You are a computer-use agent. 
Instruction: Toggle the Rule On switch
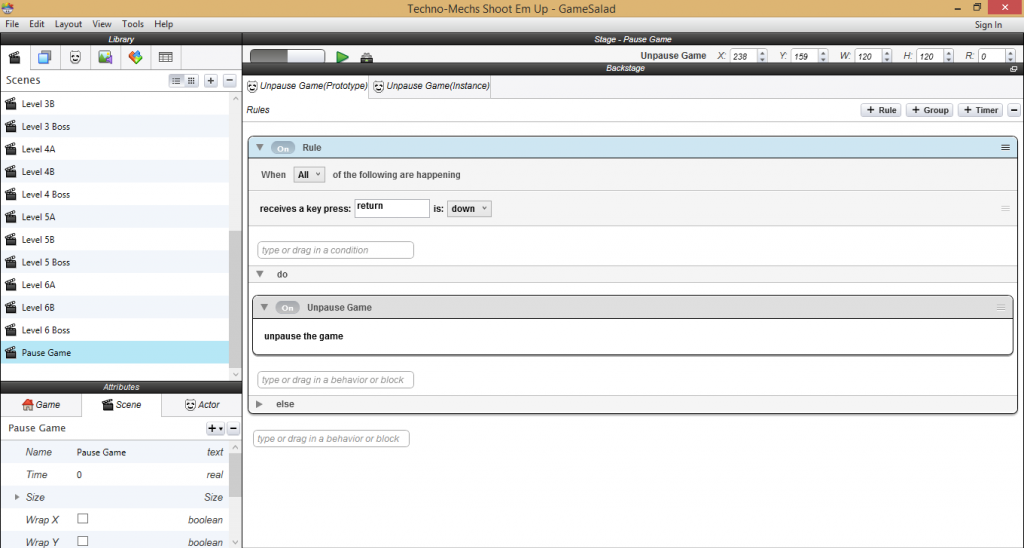pyautogui.click(x=283, y=148)
